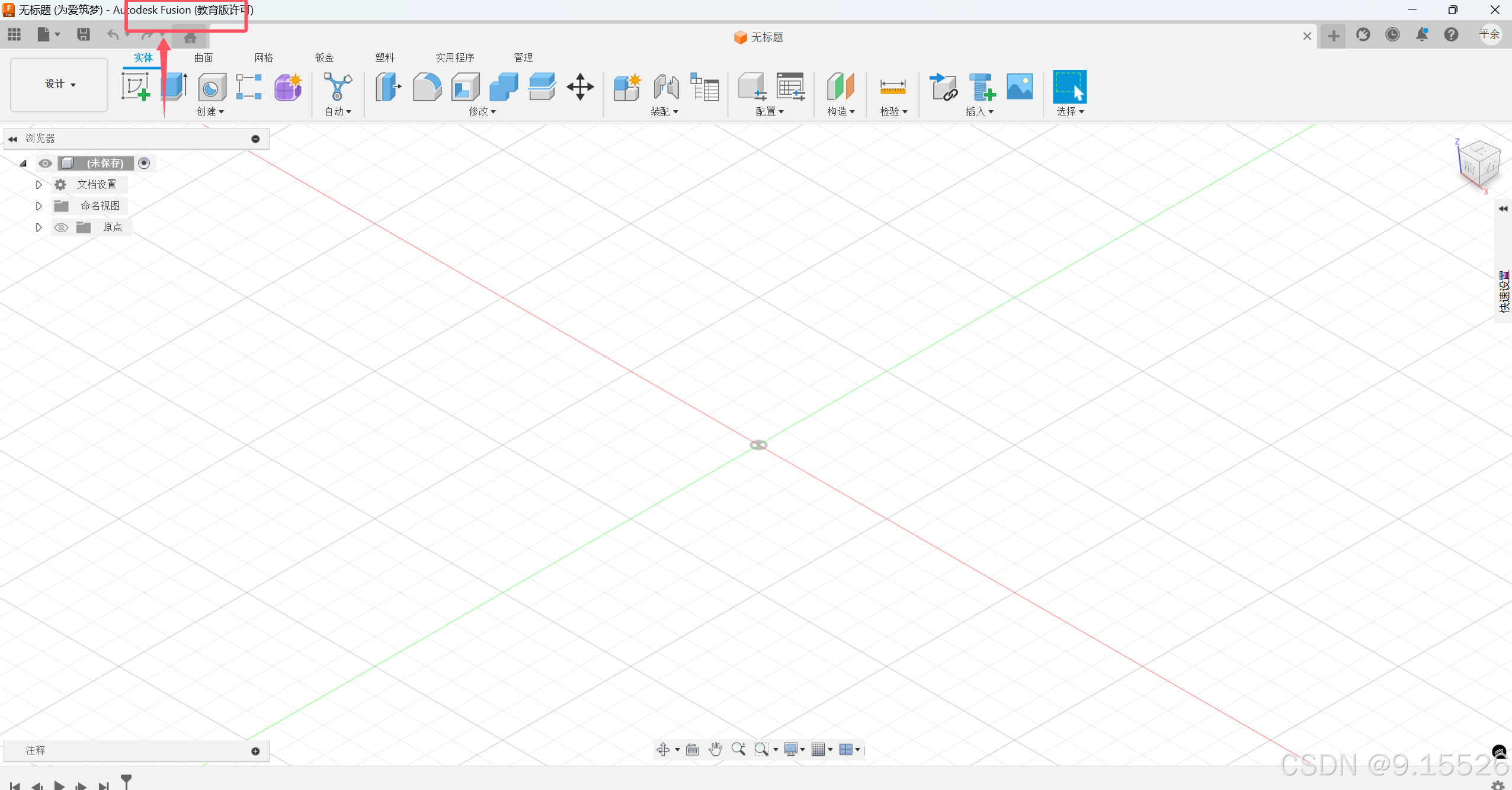The width and height of the screenshot is (1512, 790).
Task: Click the Save button in the toolbar
Action: 83,35
